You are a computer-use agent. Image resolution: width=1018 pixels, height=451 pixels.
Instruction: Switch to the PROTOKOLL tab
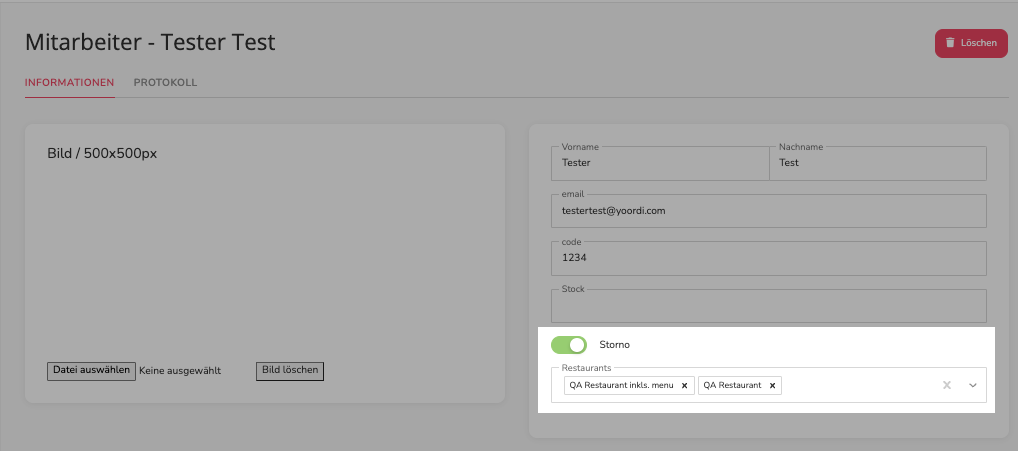(x=165, y=83)
